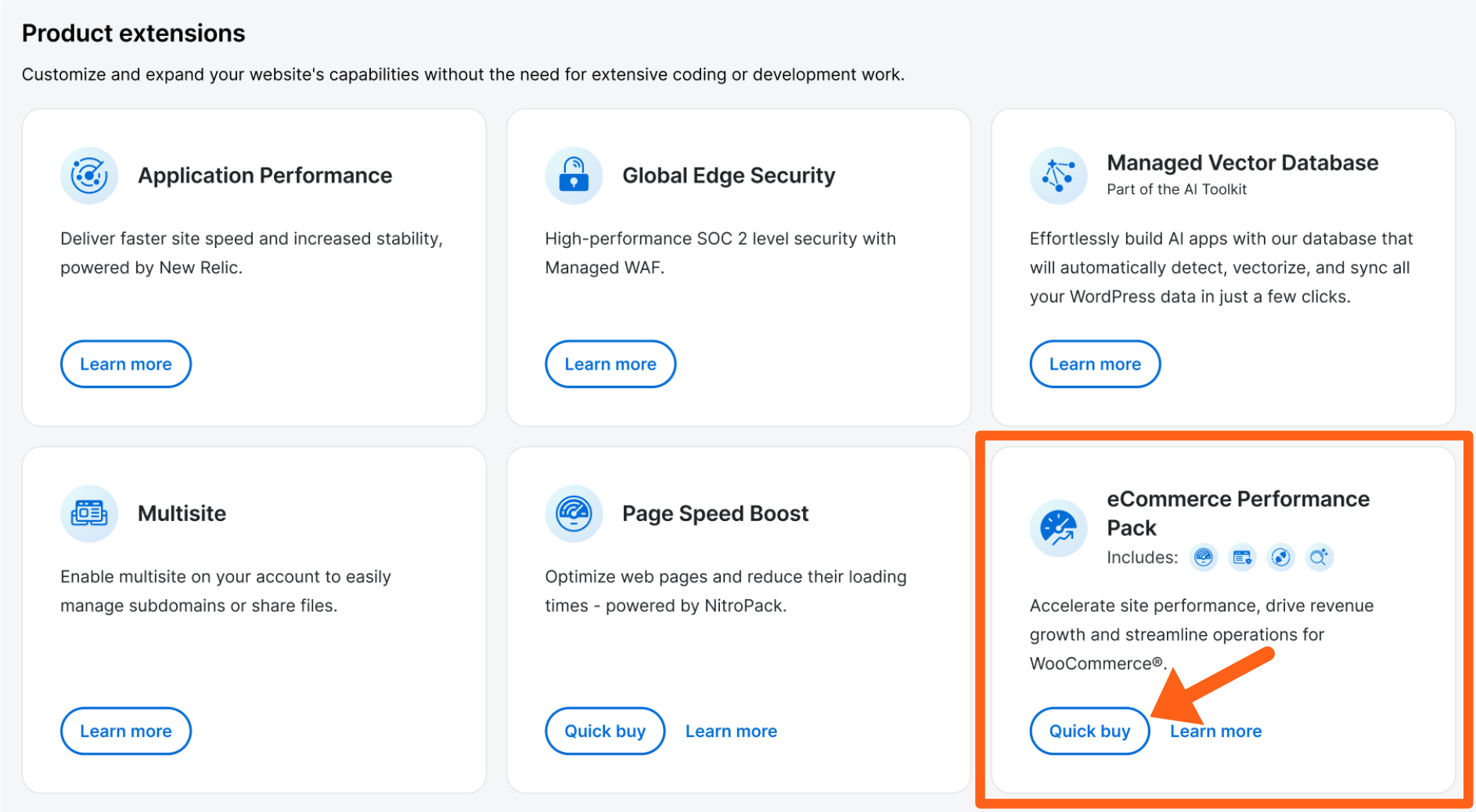Follow the Page Speed Boost Learn more link
Viewport: 1476px width, 812px height.
(731, 731)
